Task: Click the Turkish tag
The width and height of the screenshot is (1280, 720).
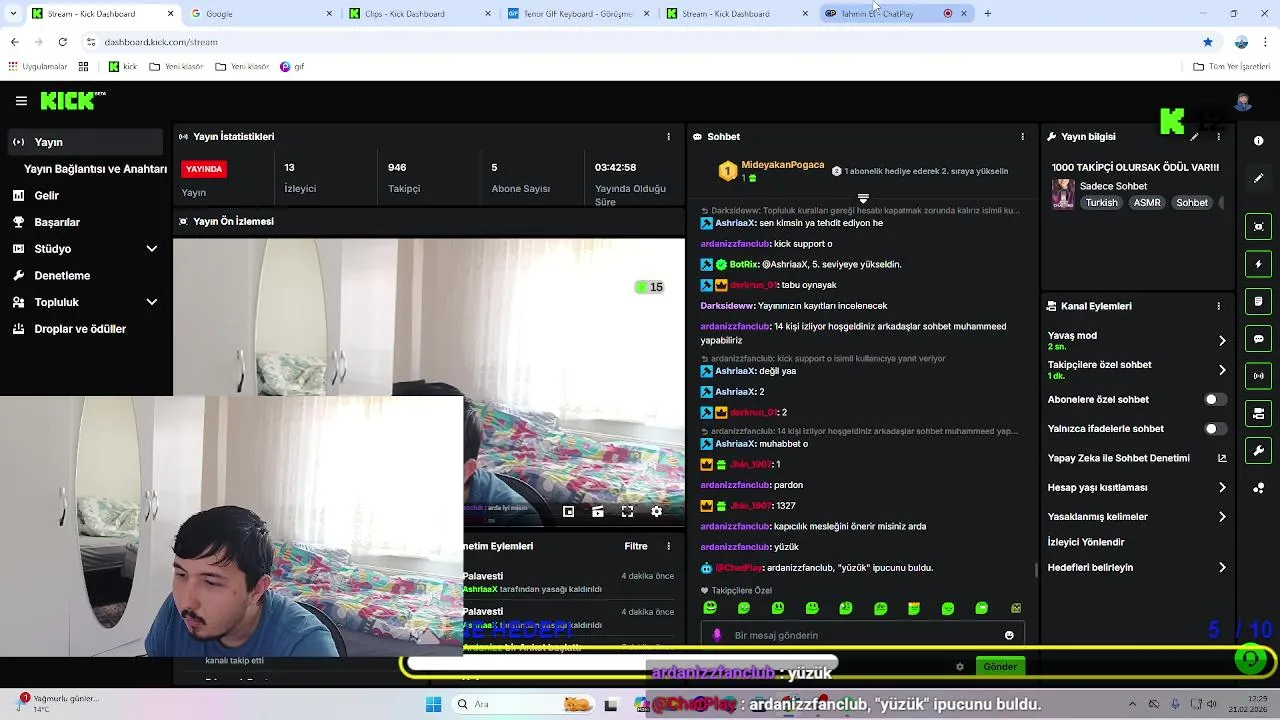Action: pos(1101,202)
